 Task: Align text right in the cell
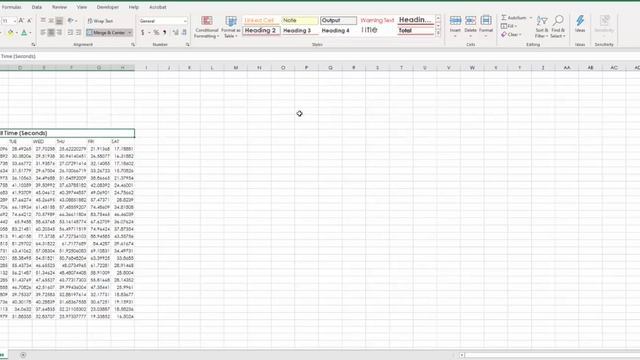[x=59, y=32]
